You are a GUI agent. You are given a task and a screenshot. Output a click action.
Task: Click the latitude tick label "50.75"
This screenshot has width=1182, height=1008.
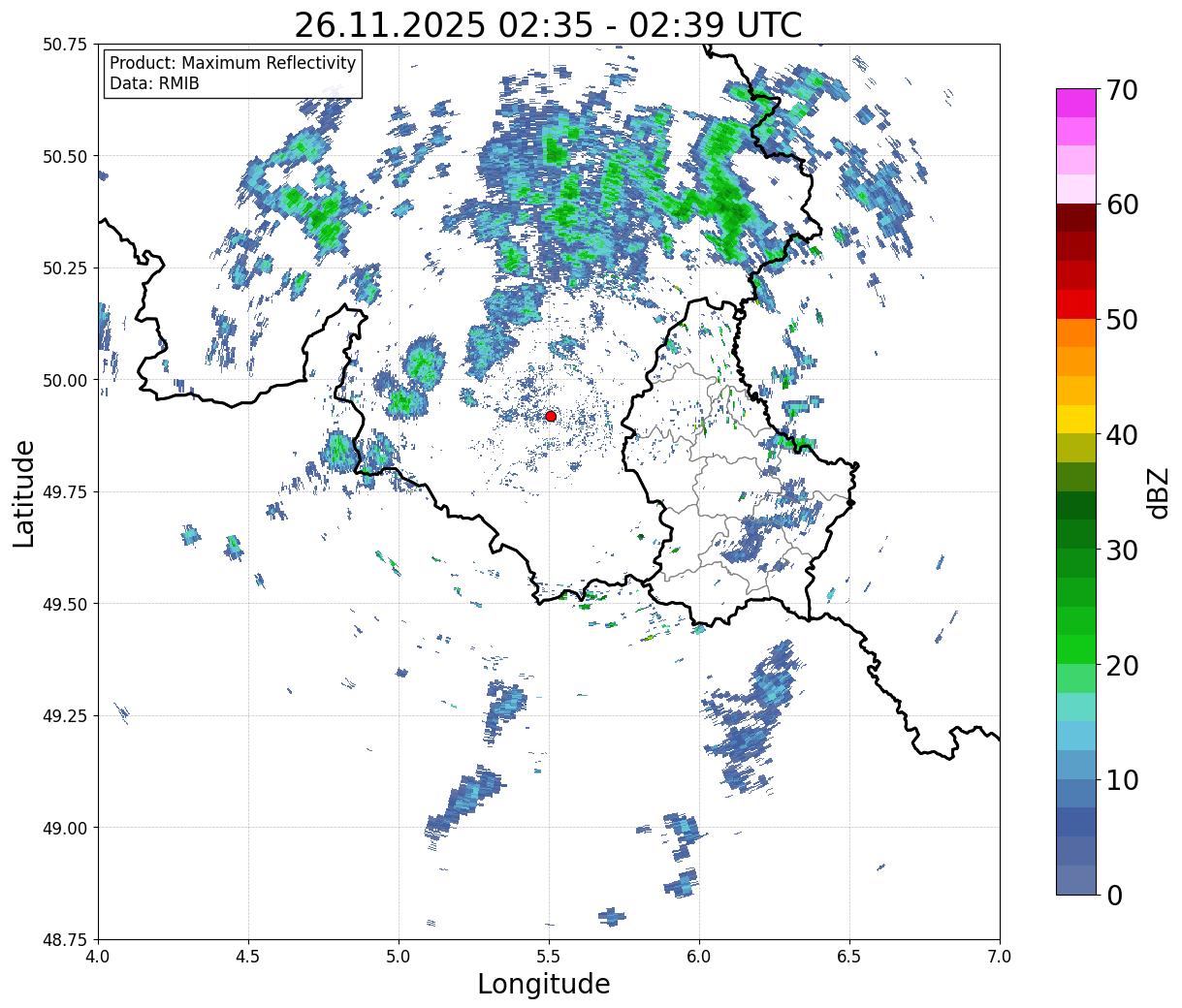[x=65, y=45]
